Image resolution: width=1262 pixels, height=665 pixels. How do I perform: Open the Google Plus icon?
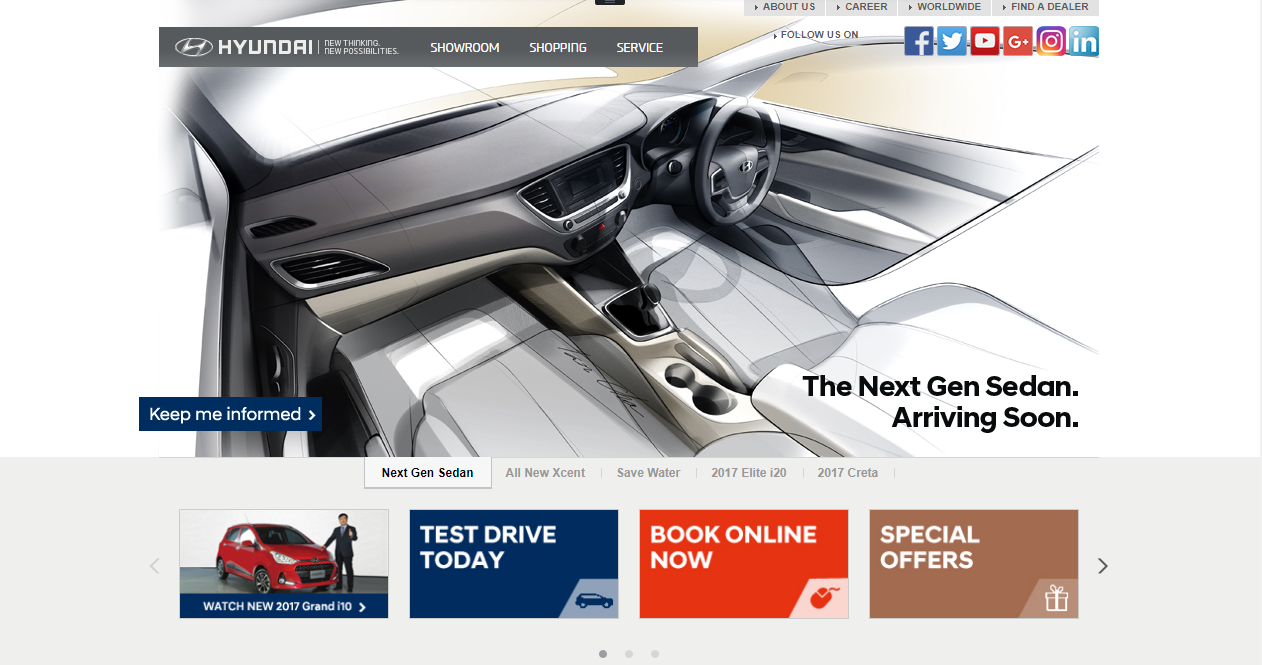1018,41
